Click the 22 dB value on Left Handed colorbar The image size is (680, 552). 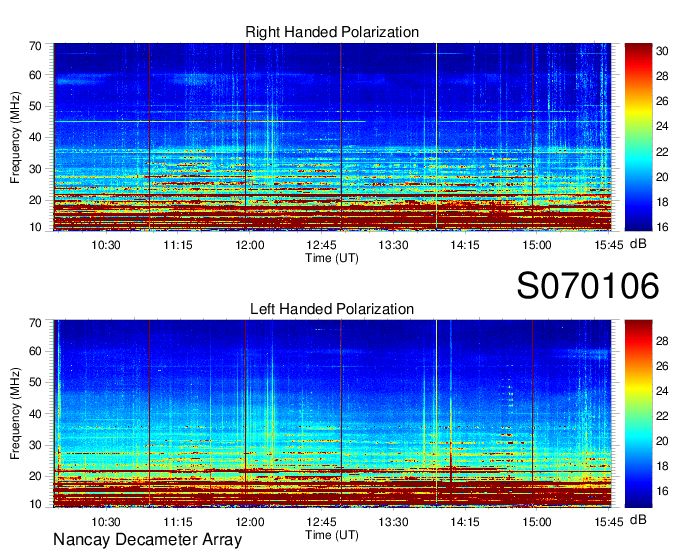click(x=662, y=416)
